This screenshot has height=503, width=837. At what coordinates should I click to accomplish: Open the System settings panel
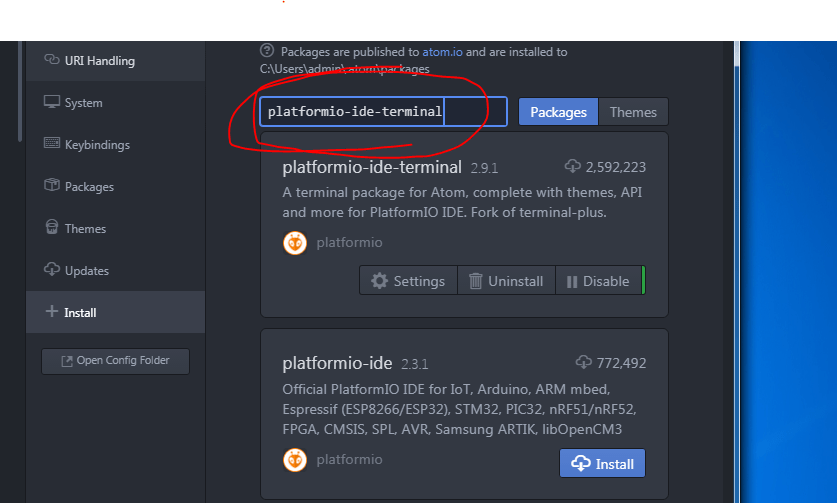tap(115, 103)
